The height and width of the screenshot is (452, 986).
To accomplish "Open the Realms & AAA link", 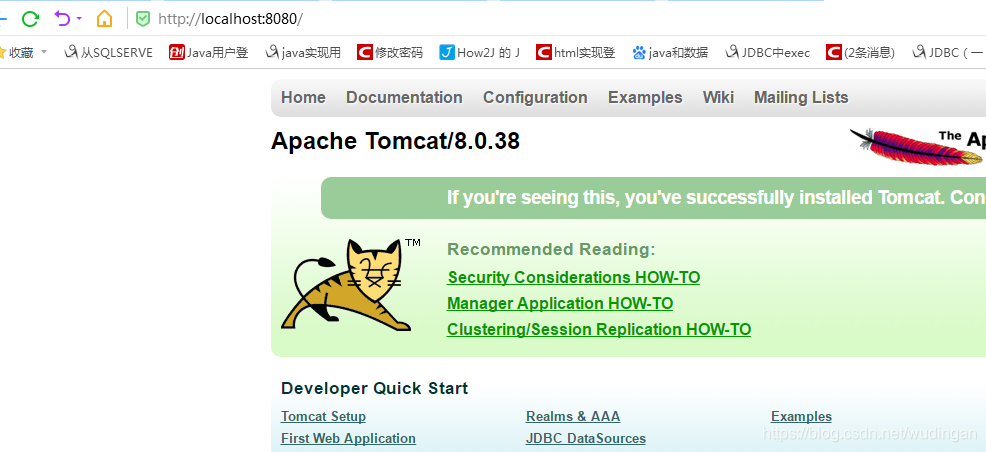I will [573, 416].
